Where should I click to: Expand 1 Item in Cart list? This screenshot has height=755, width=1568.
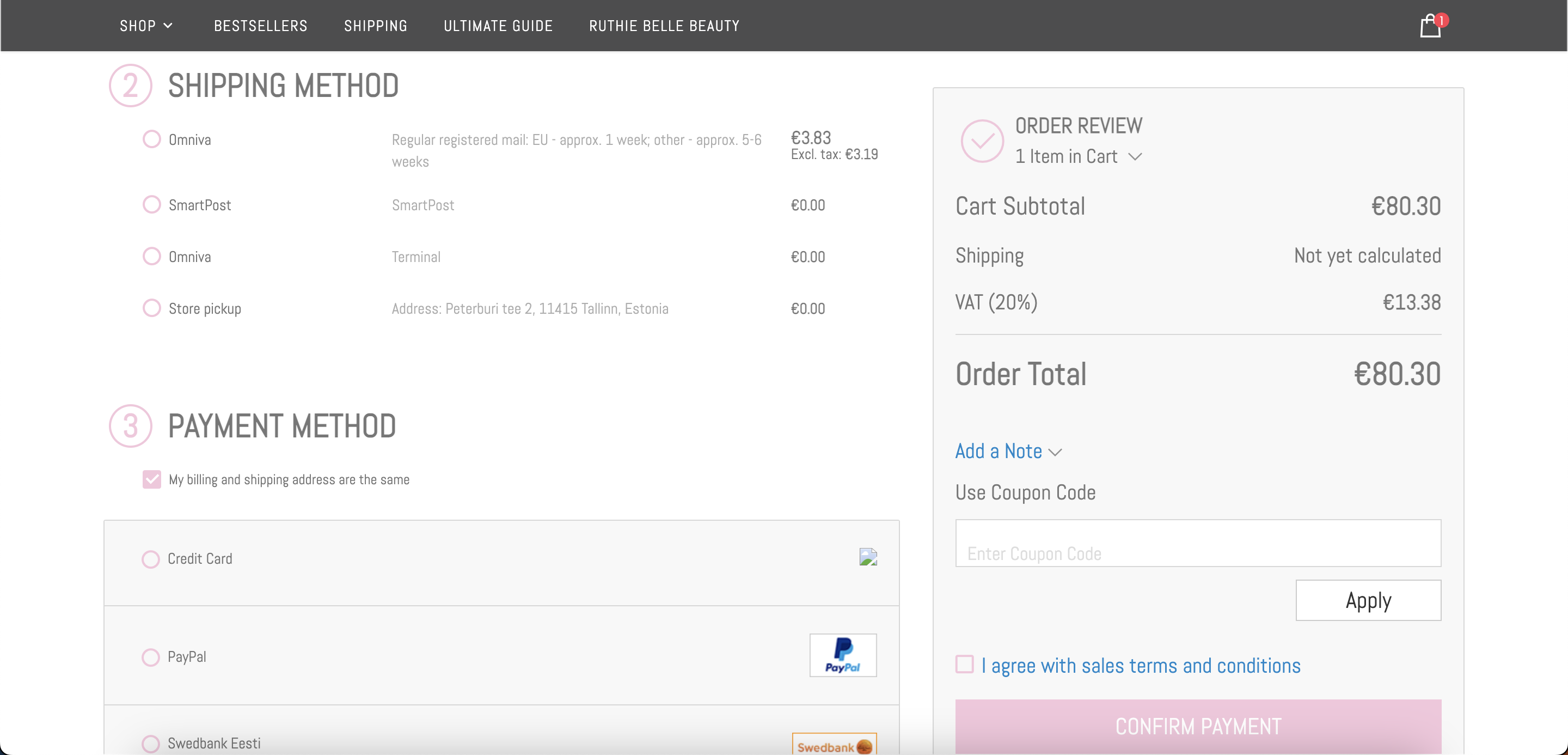(x=1078, y=156)
